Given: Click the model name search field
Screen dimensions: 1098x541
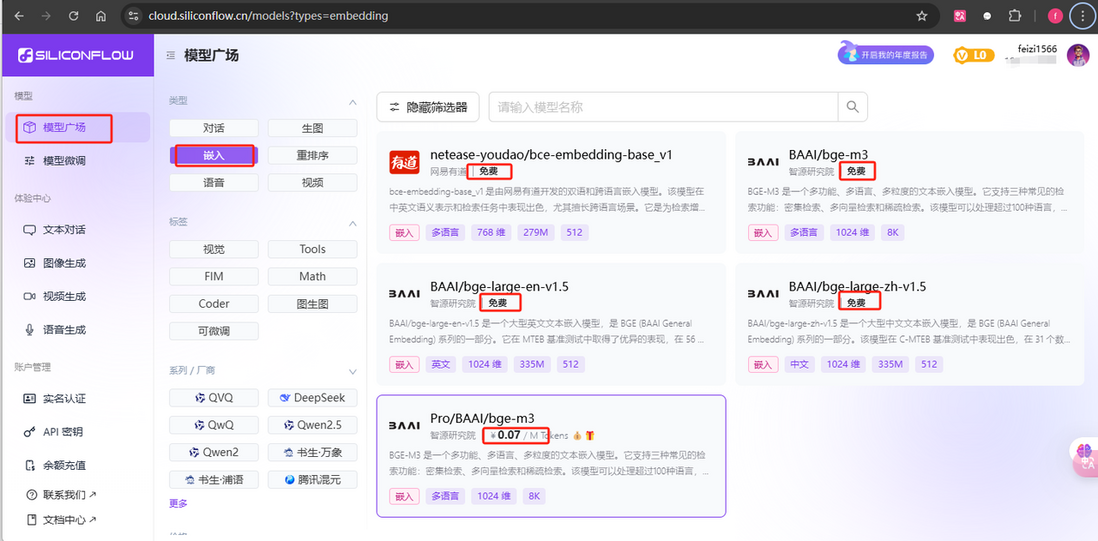Looking at the screenshot, I should tap(663, 107).
